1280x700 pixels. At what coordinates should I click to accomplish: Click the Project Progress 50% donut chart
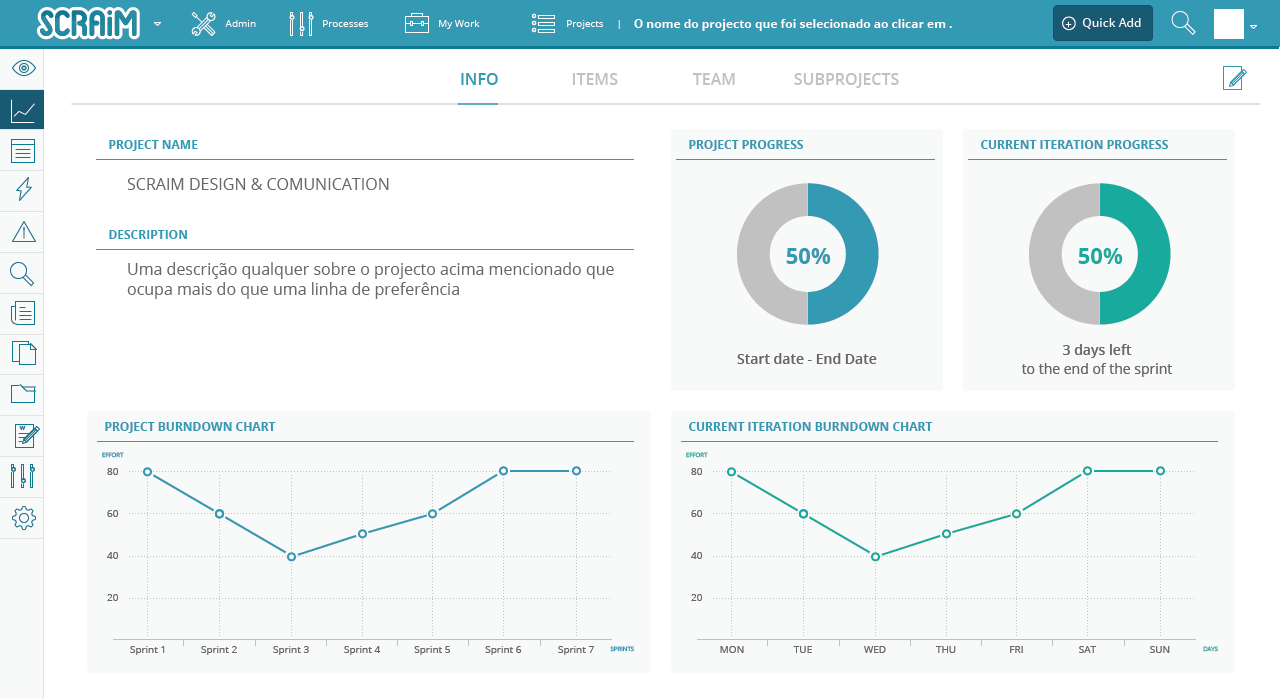(x=807, y=254)
